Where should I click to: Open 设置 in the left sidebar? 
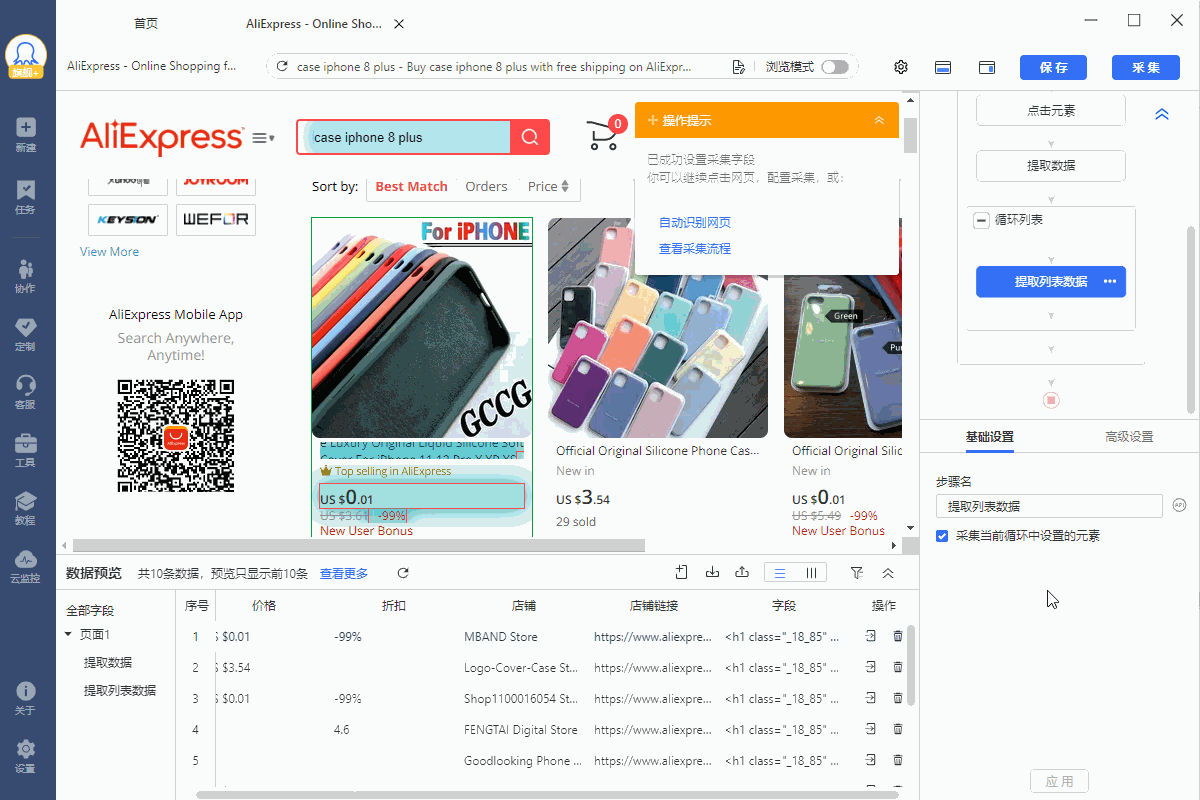tap(26, 756)
